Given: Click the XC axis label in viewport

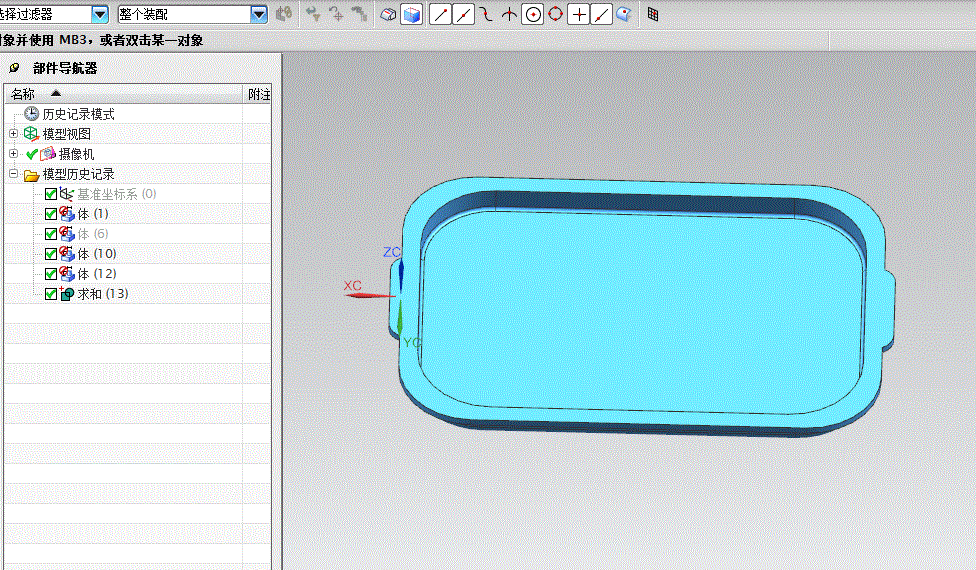Looking at the screenshot, I should click(x=352, y=286).
